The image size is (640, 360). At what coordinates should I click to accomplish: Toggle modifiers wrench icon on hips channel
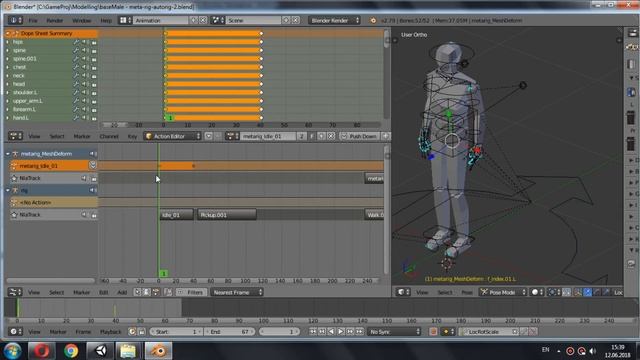[x=76, y=42]
